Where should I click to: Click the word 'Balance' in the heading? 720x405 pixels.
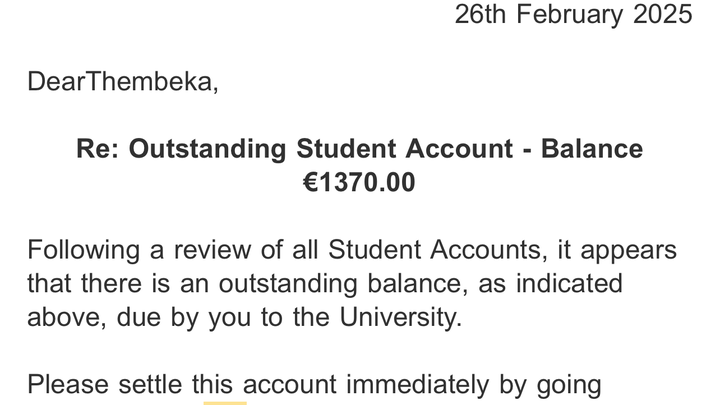(591, 149)
